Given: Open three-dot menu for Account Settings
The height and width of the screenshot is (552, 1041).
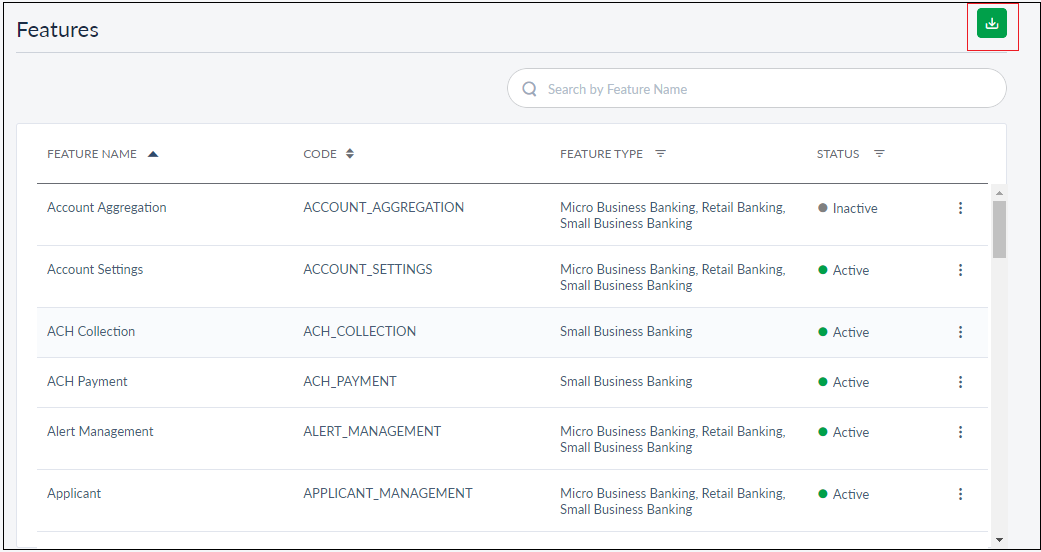Looking at the screenshot, I should pos(960,270).
